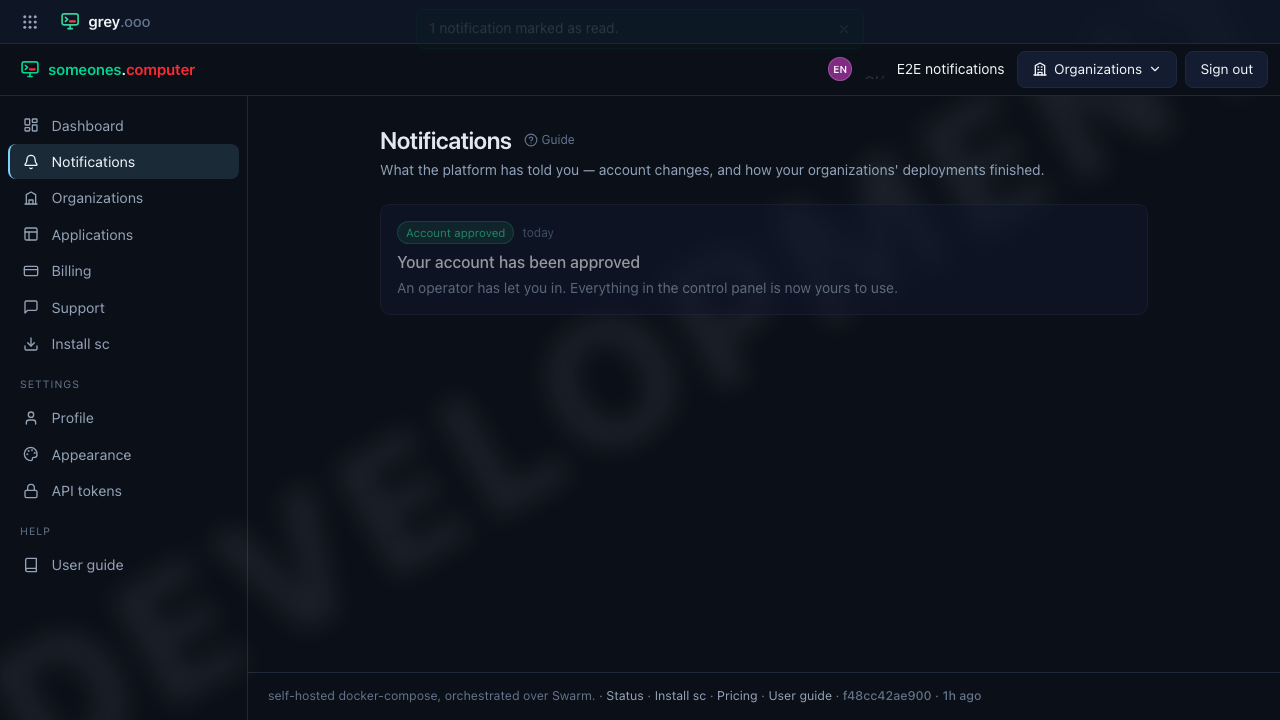Click the Appearance palette icon
The width and height of the screenshot is (1280, 720).
(31, 454)
